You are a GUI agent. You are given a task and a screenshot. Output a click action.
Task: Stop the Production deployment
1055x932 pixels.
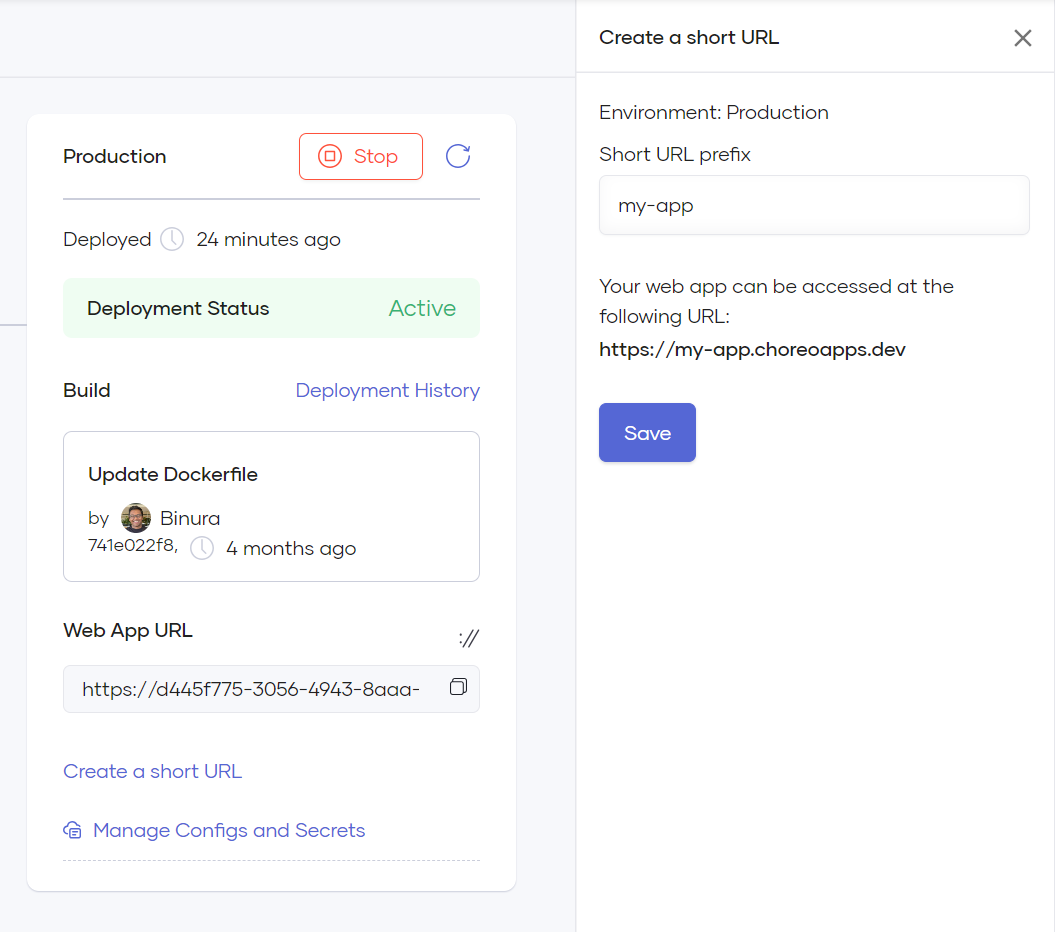361,156
